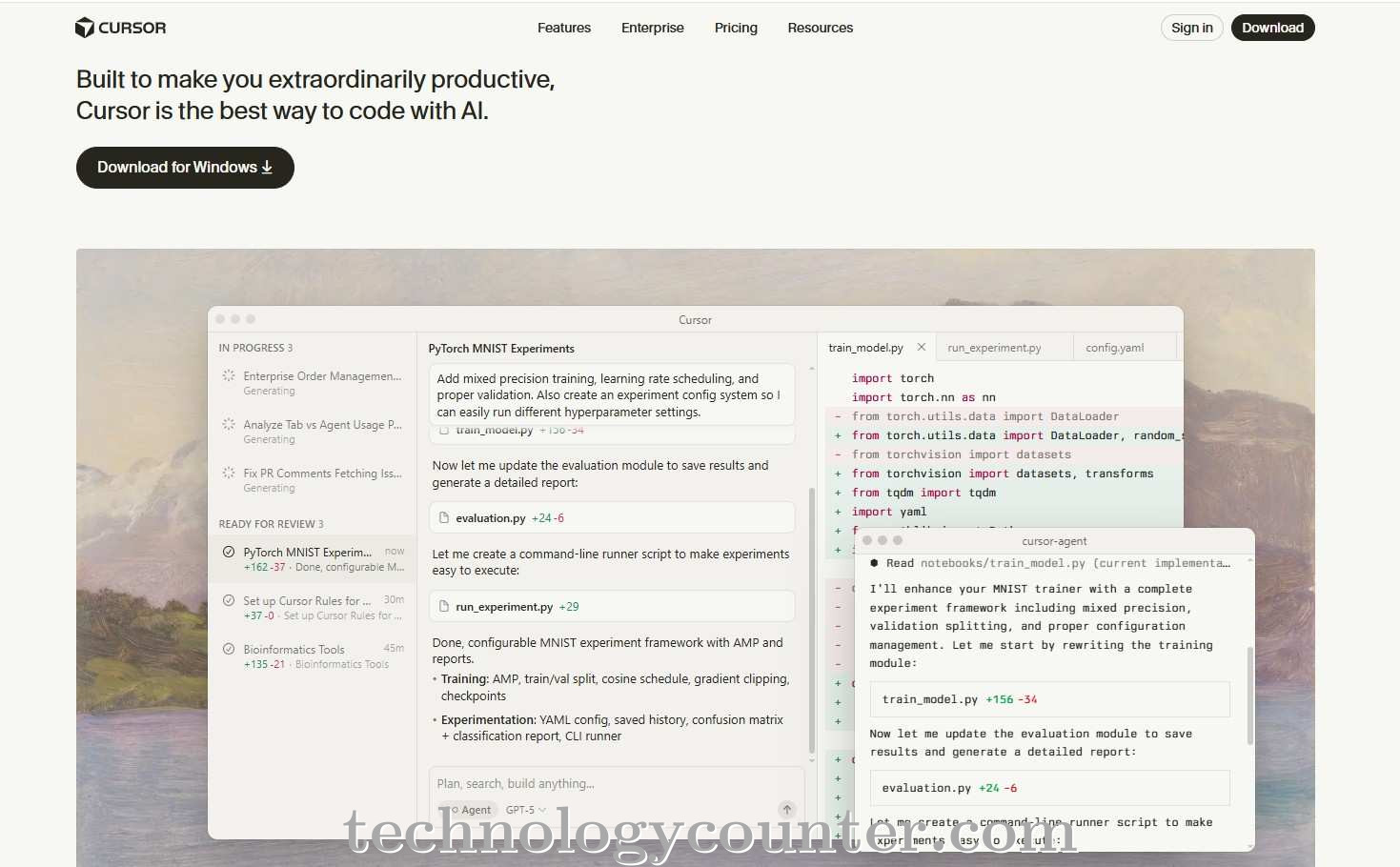Click the Download for Windows button
1400x867 pixels.
coord(185,168)
